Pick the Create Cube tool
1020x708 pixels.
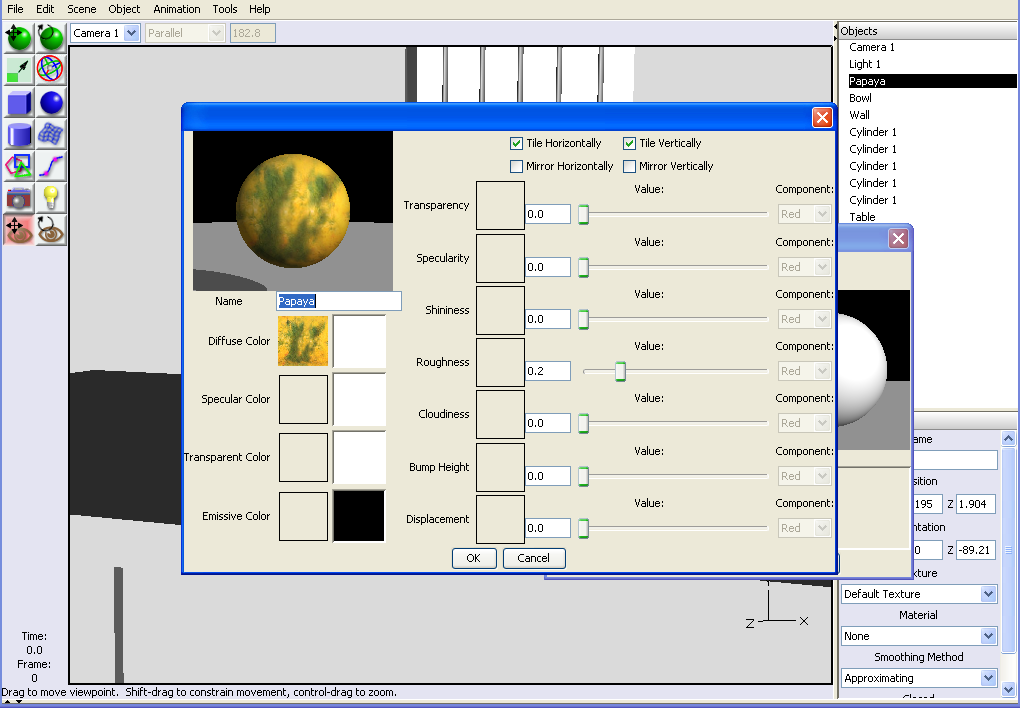[19, 102]
